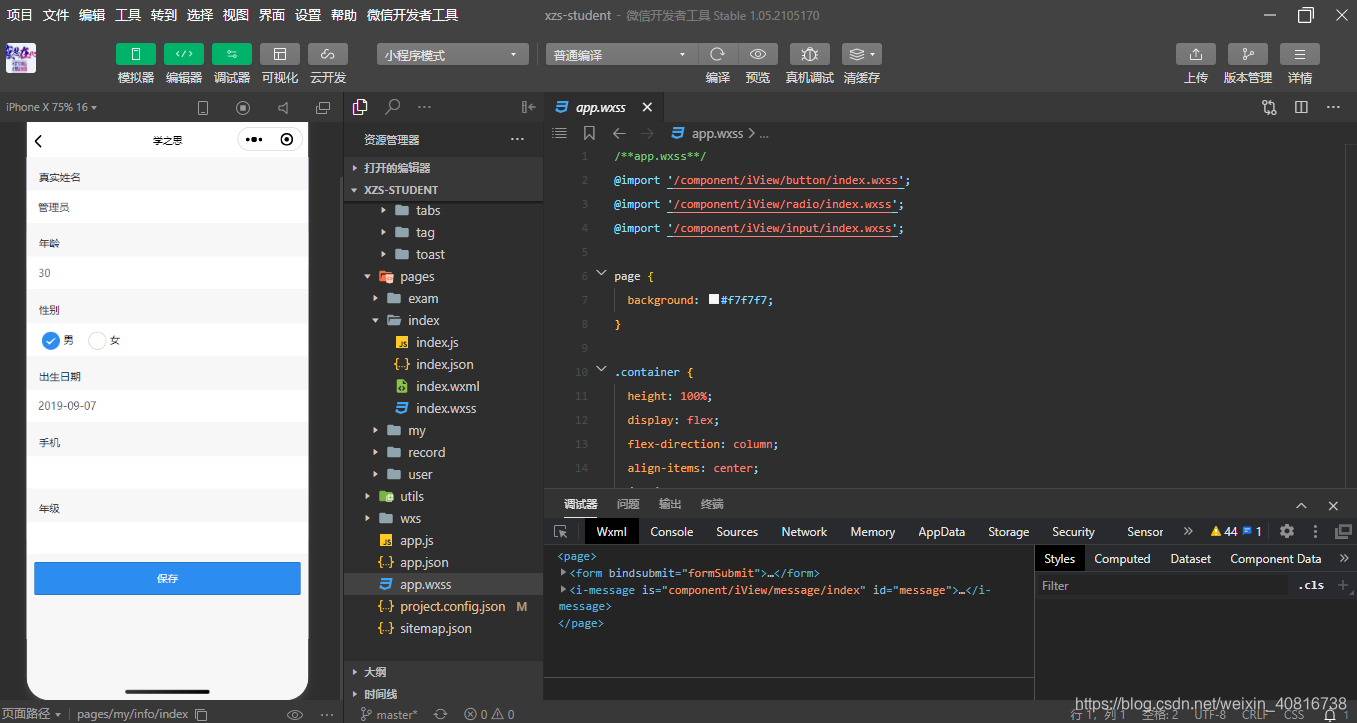Open the 帮助 menu
The height and width of the screenshot is (723, 1357).
[x=344, y=15]
